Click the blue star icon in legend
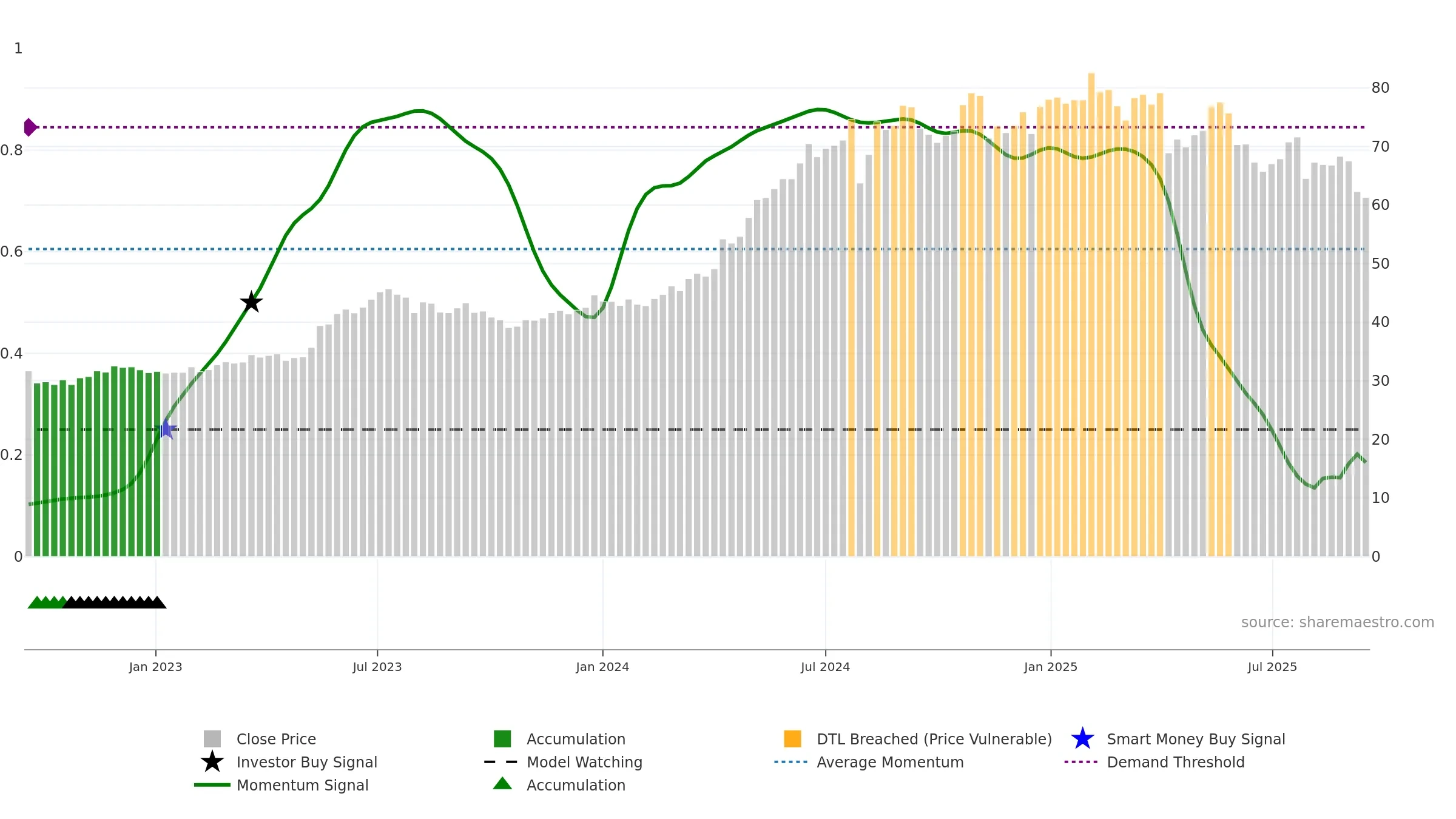Image resolution: width=1456 pixels, height=819 pixels. click(x=1082, y=739)
